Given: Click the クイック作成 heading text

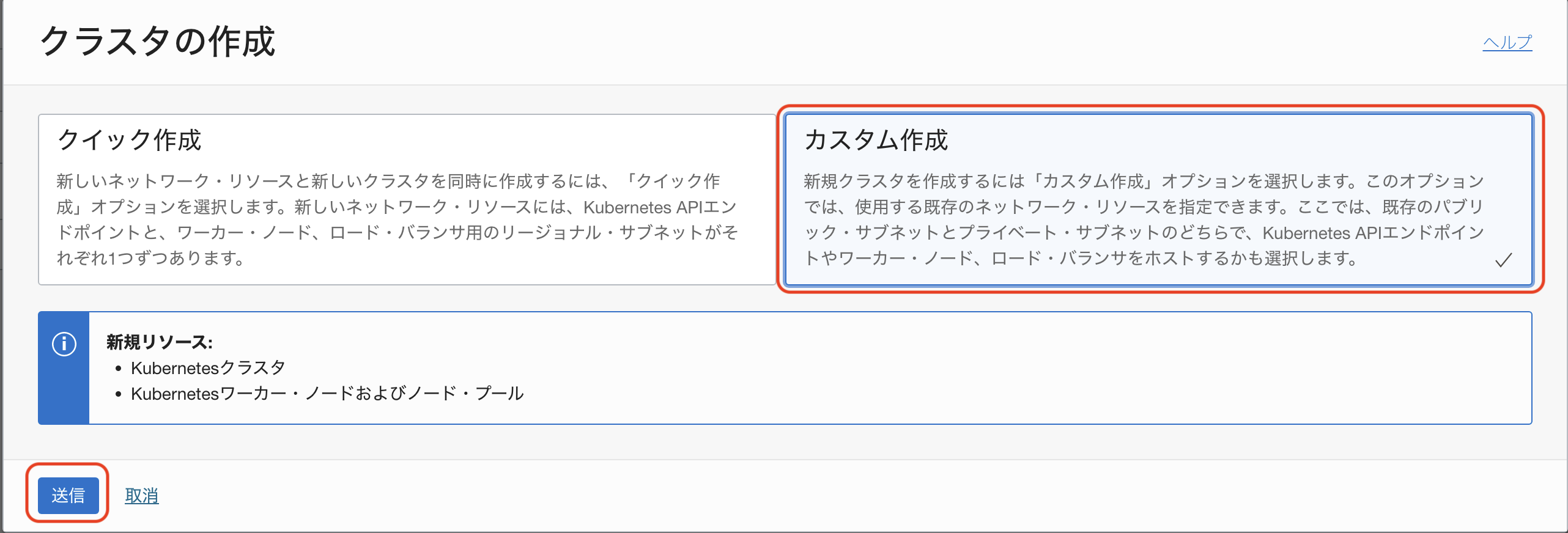Looking at the screenshot, I should pyautogui.click(x=129, y=140).
